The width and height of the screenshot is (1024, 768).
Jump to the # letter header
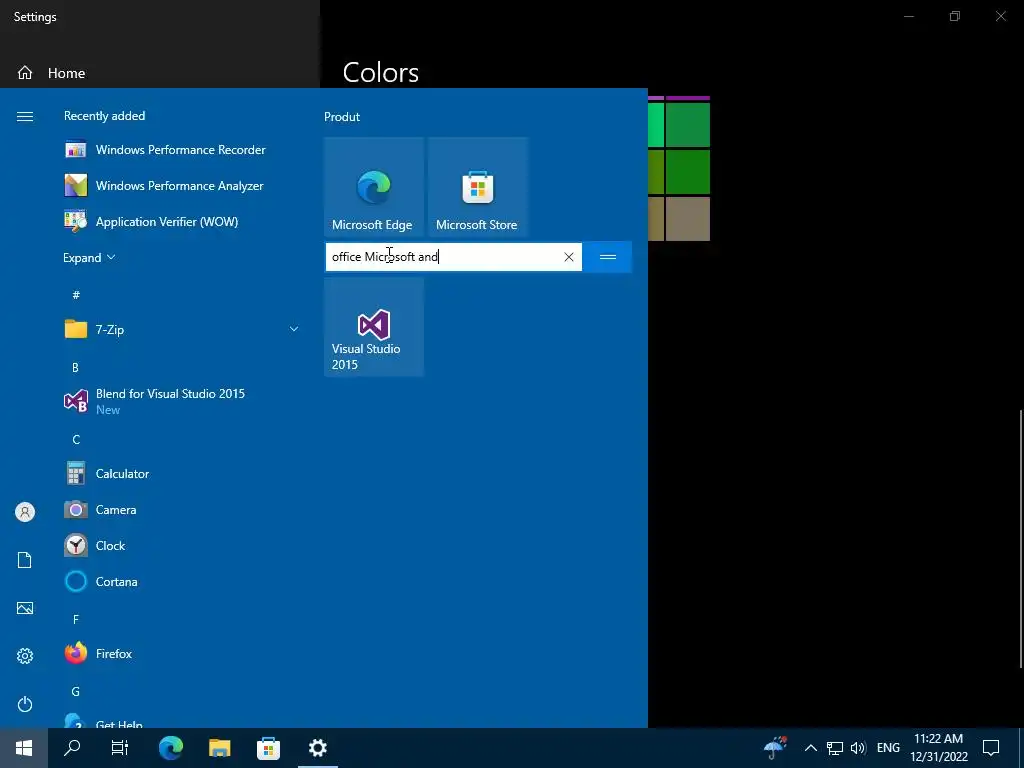[x=76, y=295]
